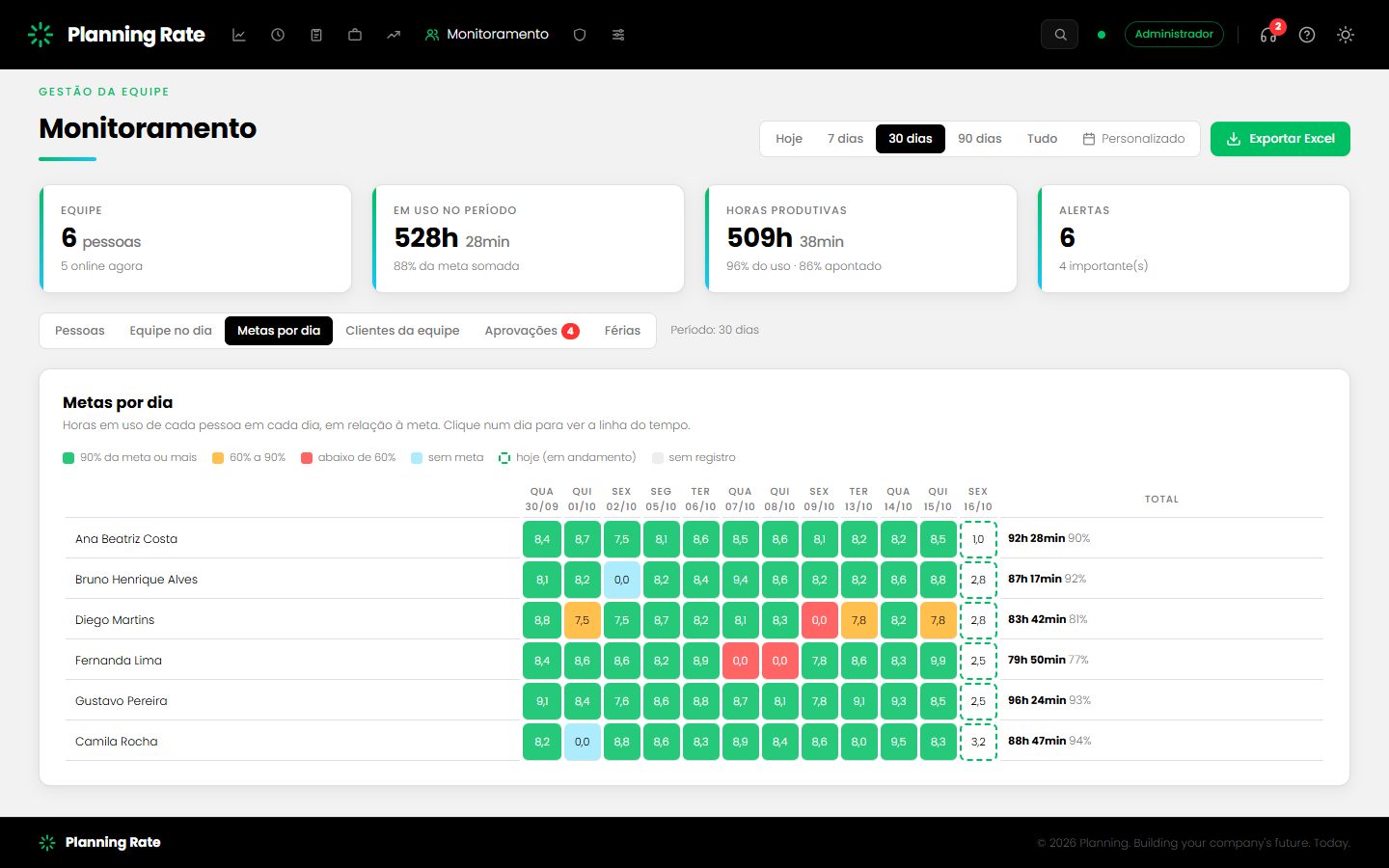This screenshot has width=1389, height=868.
Task: Open the clipboard icon in the top navigation
Action: coord(316,35)
